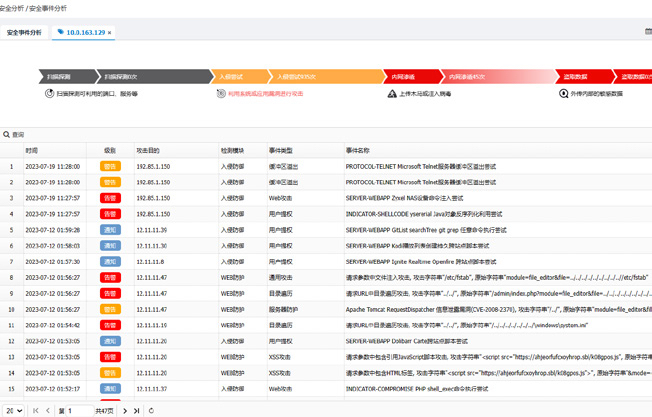Jump to the first page of results
Image resolution: width=652 pixels, height=417 pixels.
36,411
